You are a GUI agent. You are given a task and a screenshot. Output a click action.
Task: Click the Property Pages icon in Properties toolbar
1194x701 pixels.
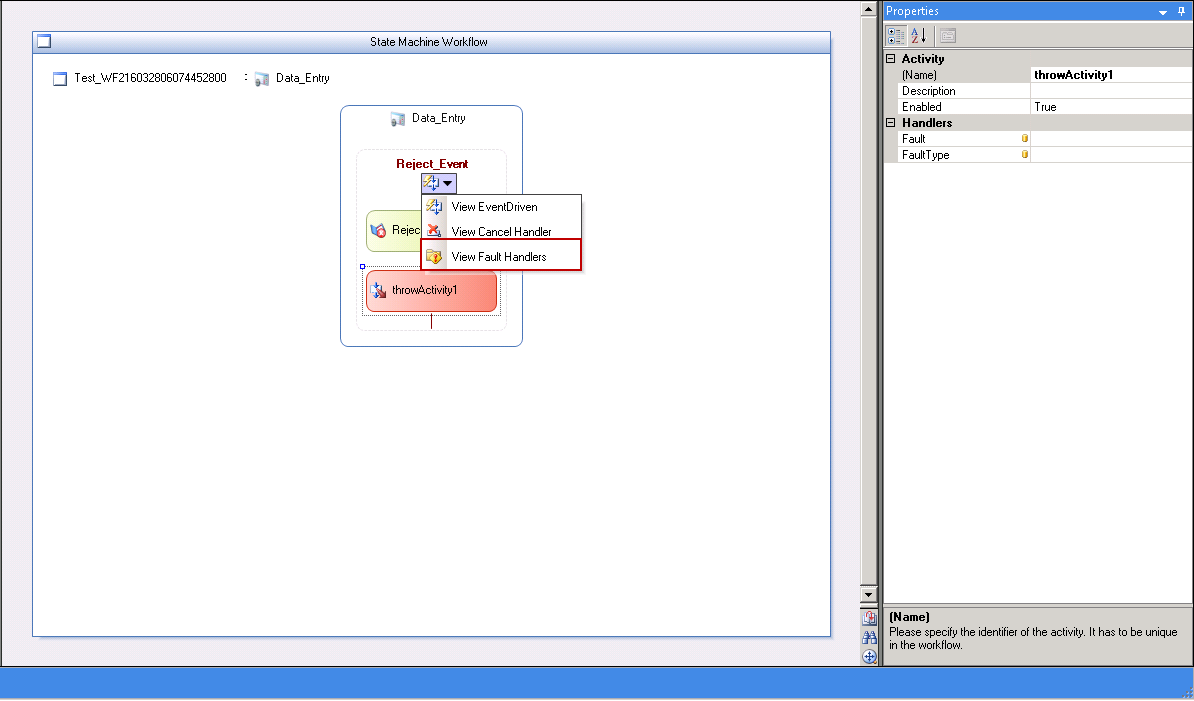[947, 36]
